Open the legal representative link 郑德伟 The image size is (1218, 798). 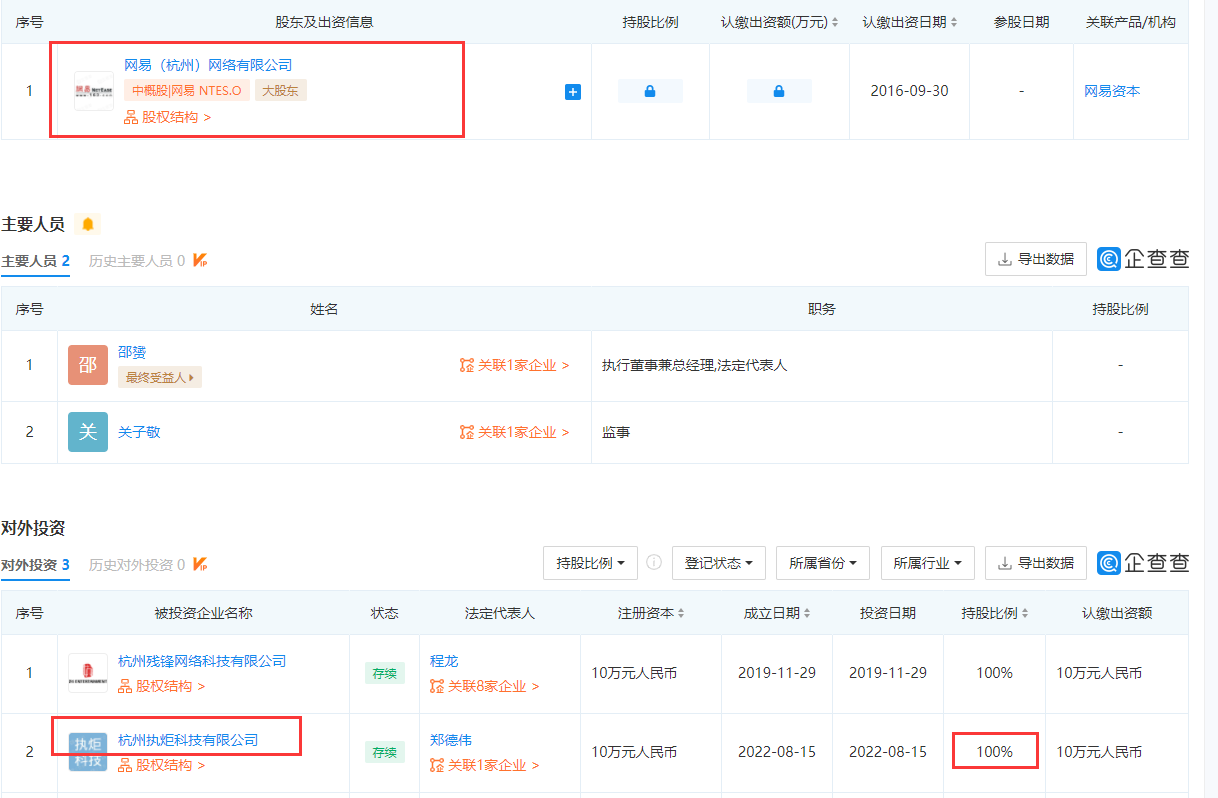(x=451, y=740)
